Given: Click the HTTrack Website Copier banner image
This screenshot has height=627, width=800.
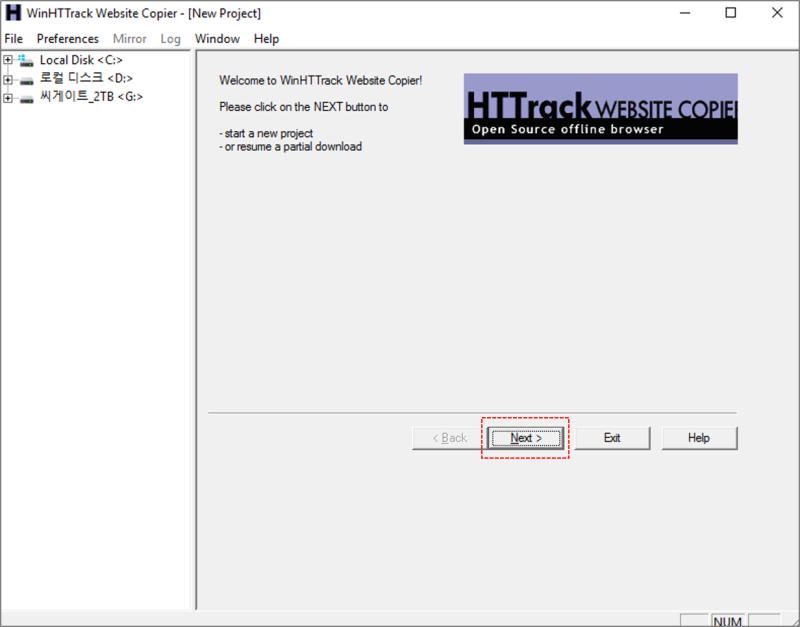Looking at the screenshot, I should point(601,109).
